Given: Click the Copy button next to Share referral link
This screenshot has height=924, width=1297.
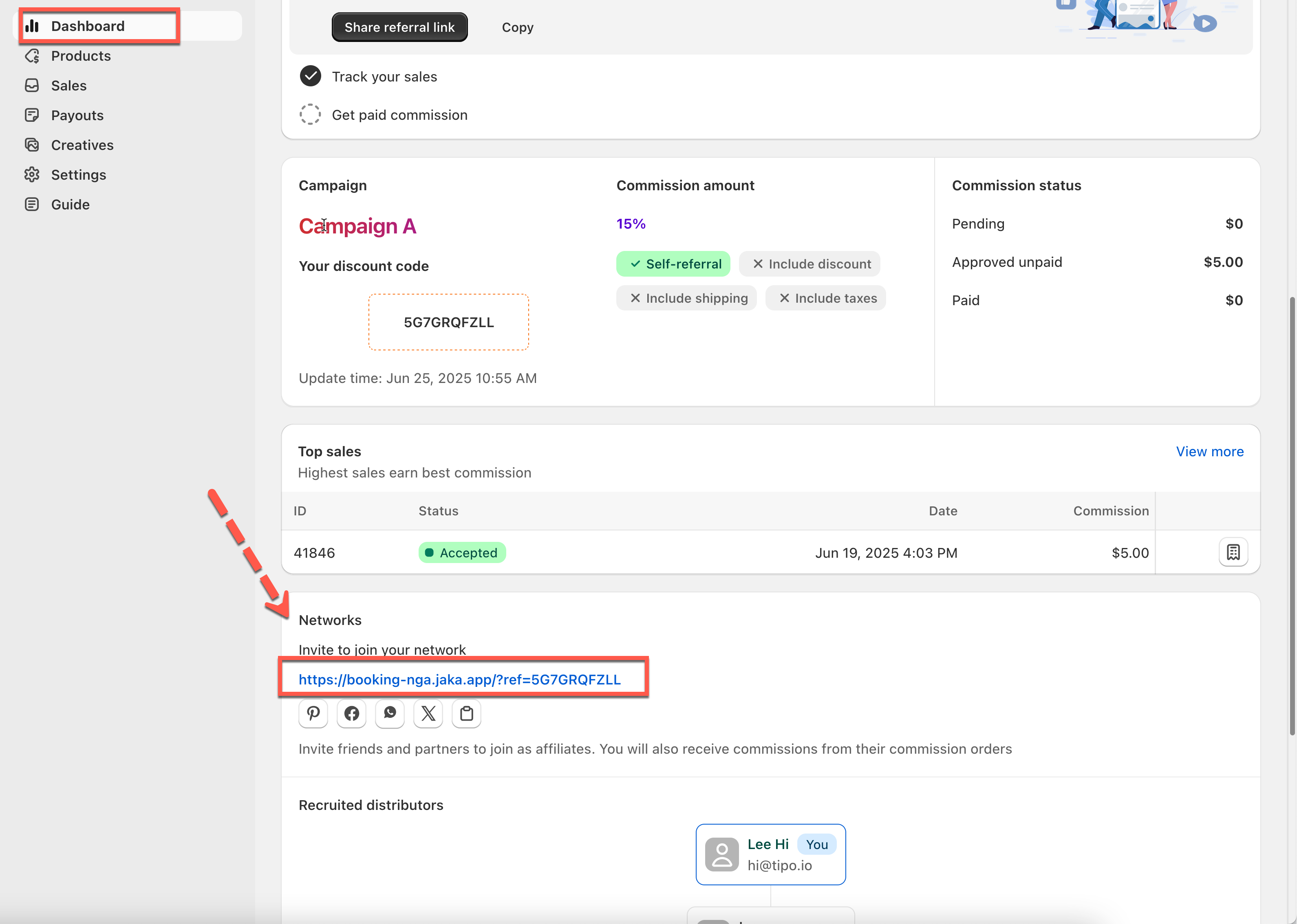Looking at the screenshot, I should click(x=517, y=27).
